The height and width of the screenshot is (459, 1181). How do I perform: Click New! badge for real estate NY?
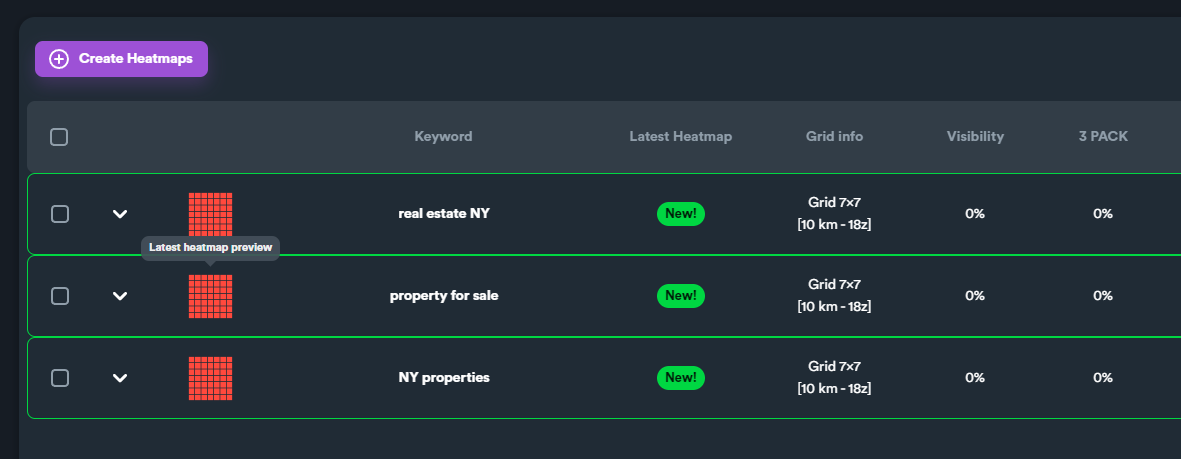coord(681,214)
